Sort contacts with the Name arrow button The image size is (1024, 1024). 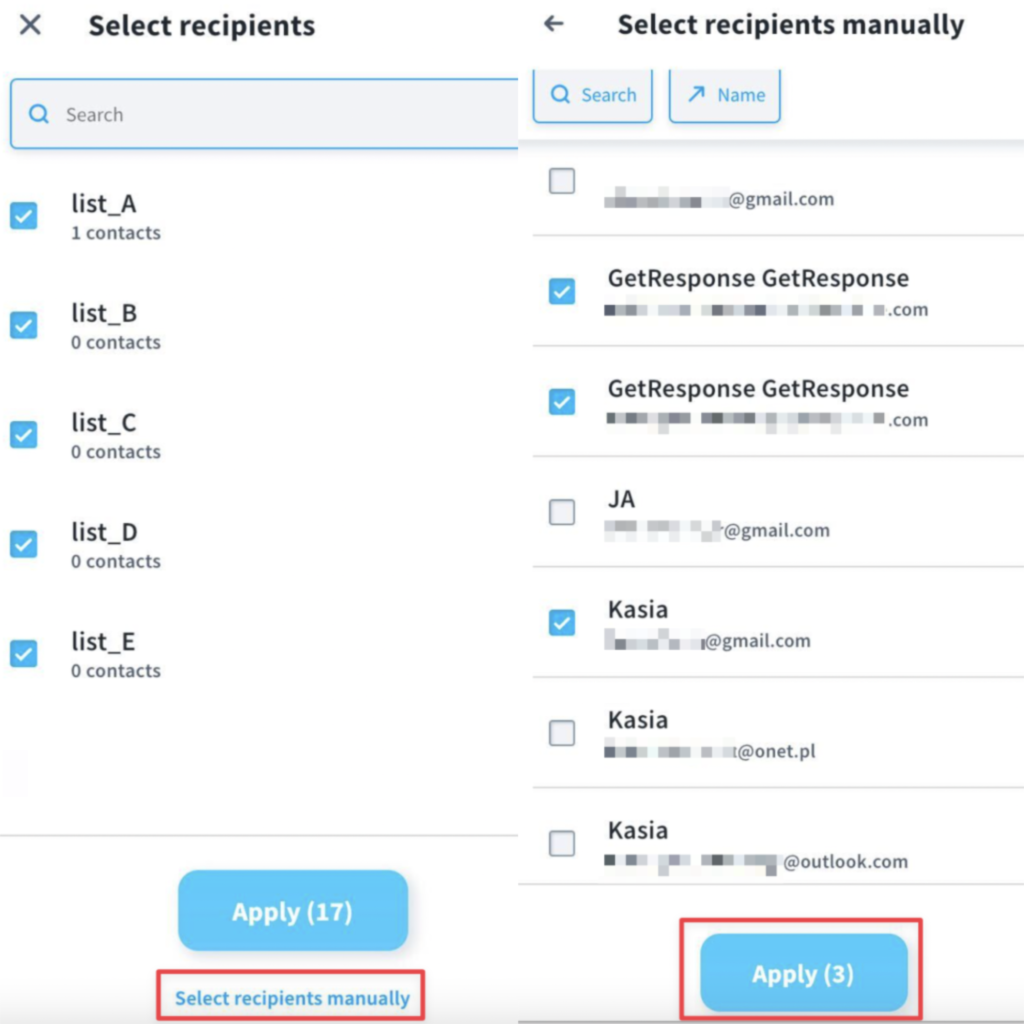coord(725,95)
